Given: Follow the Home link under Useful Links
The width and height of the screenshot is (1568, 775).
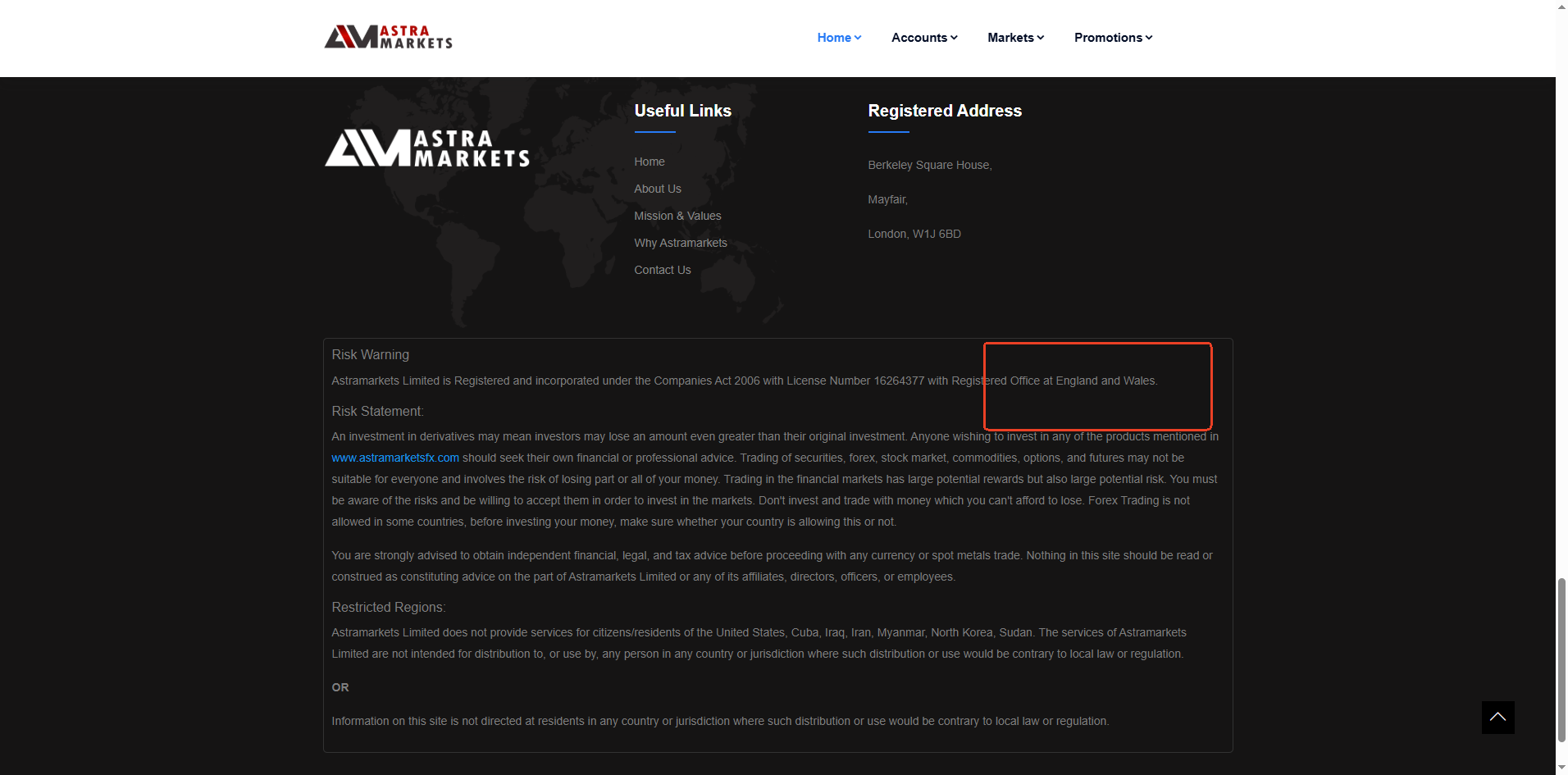Looking at the screenshot, I should [x=650, y=162].
